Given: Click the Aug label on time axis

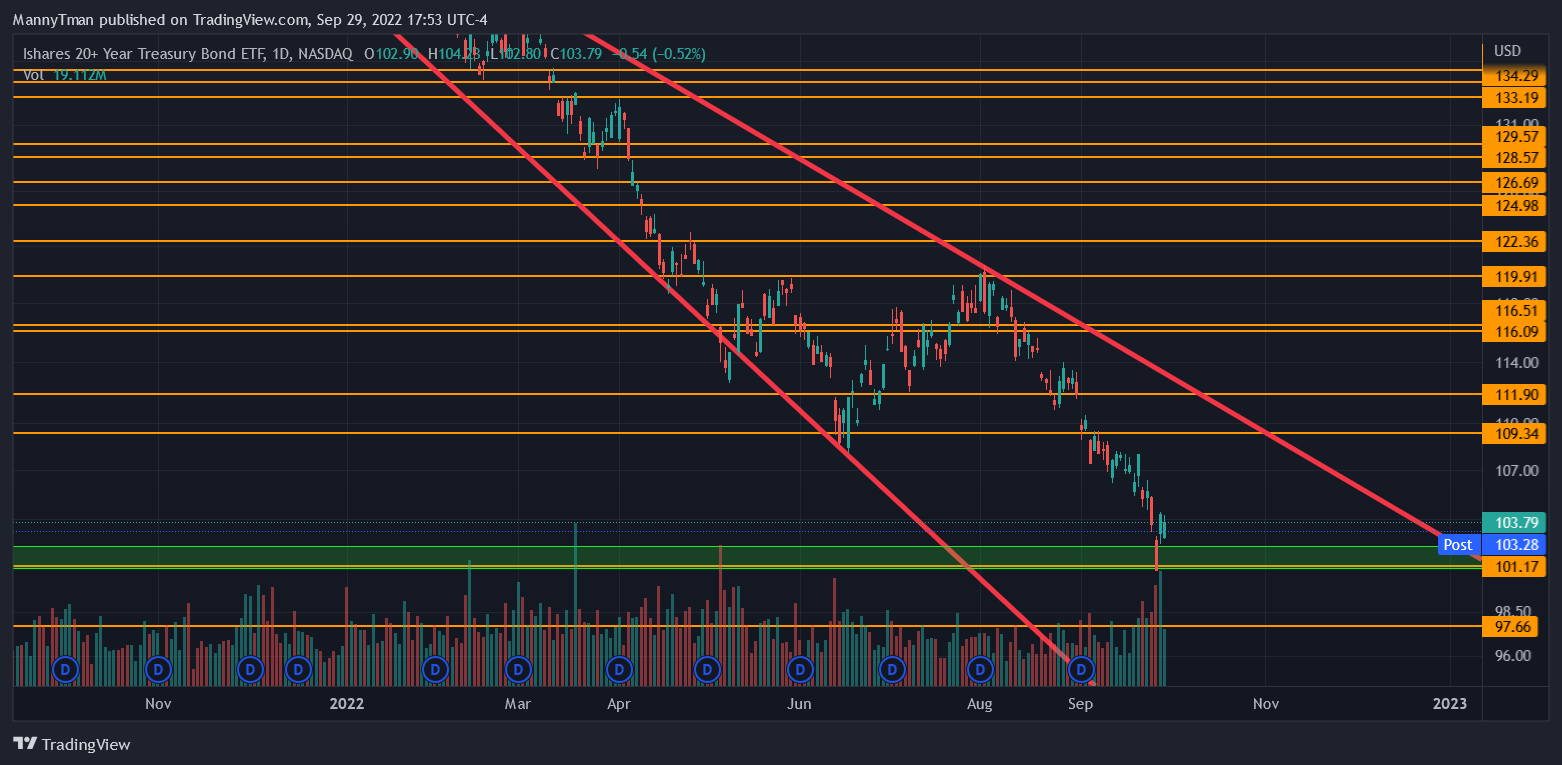Looking at the screenshot, I should [x=980, y=704].
